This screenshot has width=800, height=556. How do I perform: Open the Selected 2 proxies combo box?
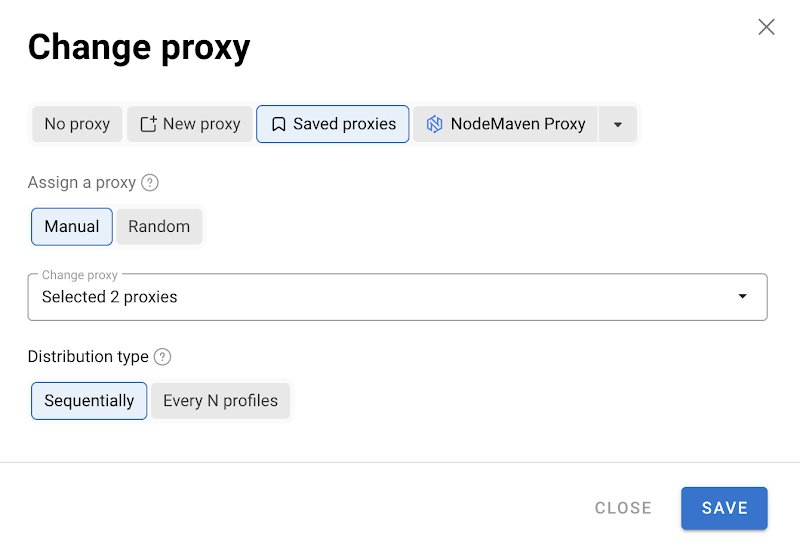(380, 297)
